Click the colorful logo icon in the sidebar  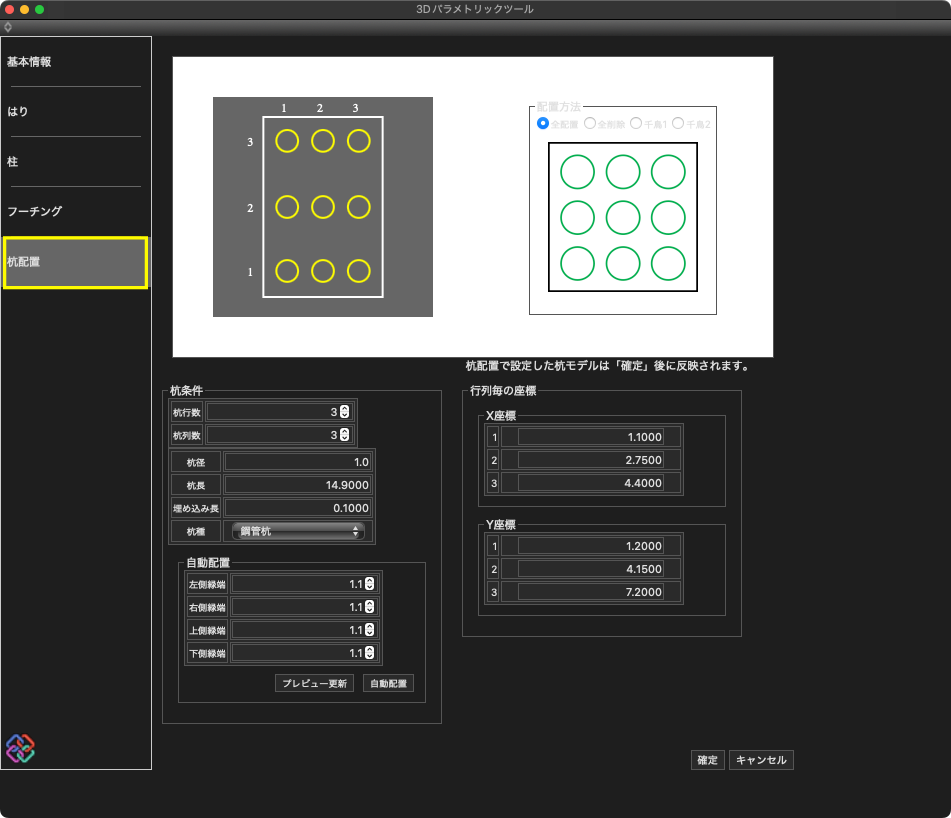[20, 748]
